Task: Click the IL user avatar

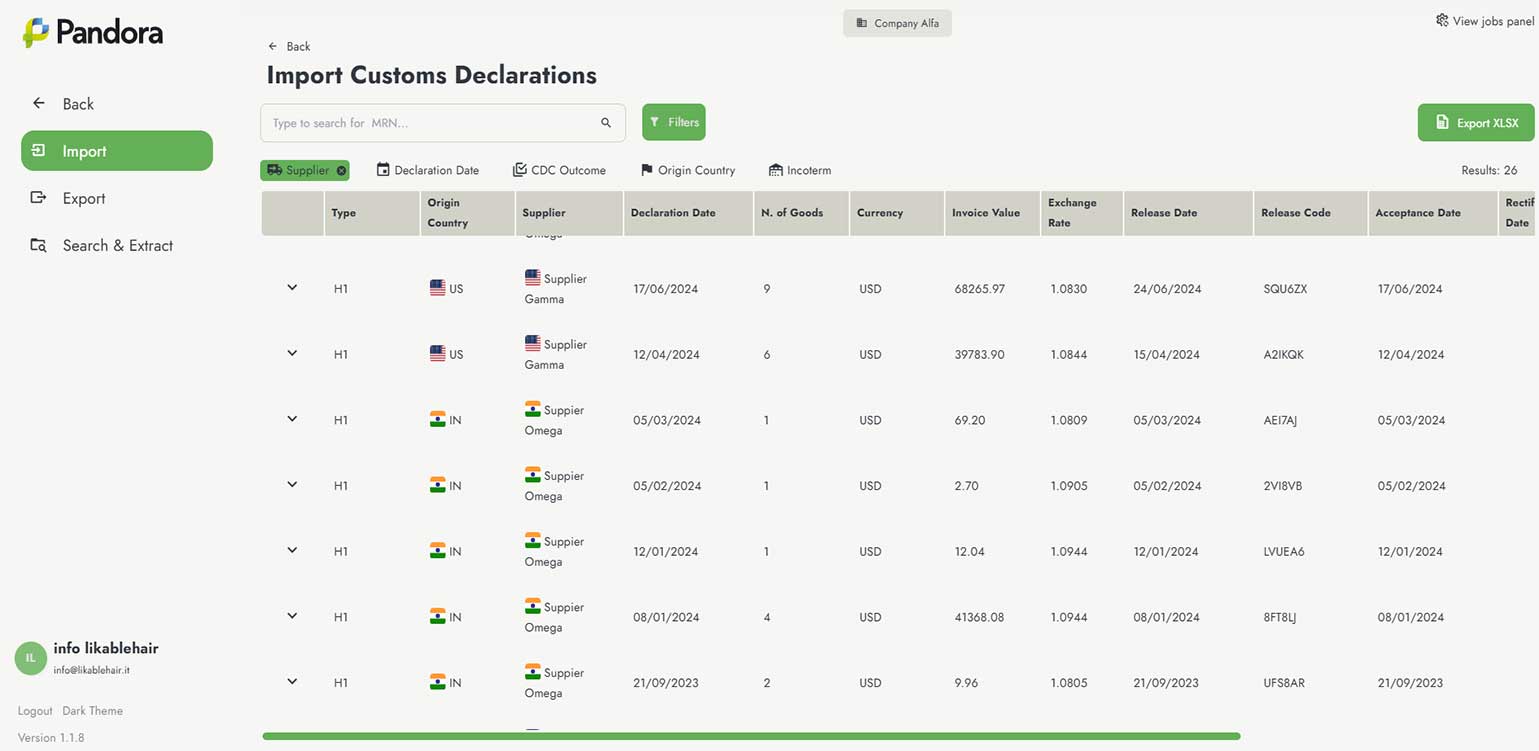Action: tap(30, 658)
